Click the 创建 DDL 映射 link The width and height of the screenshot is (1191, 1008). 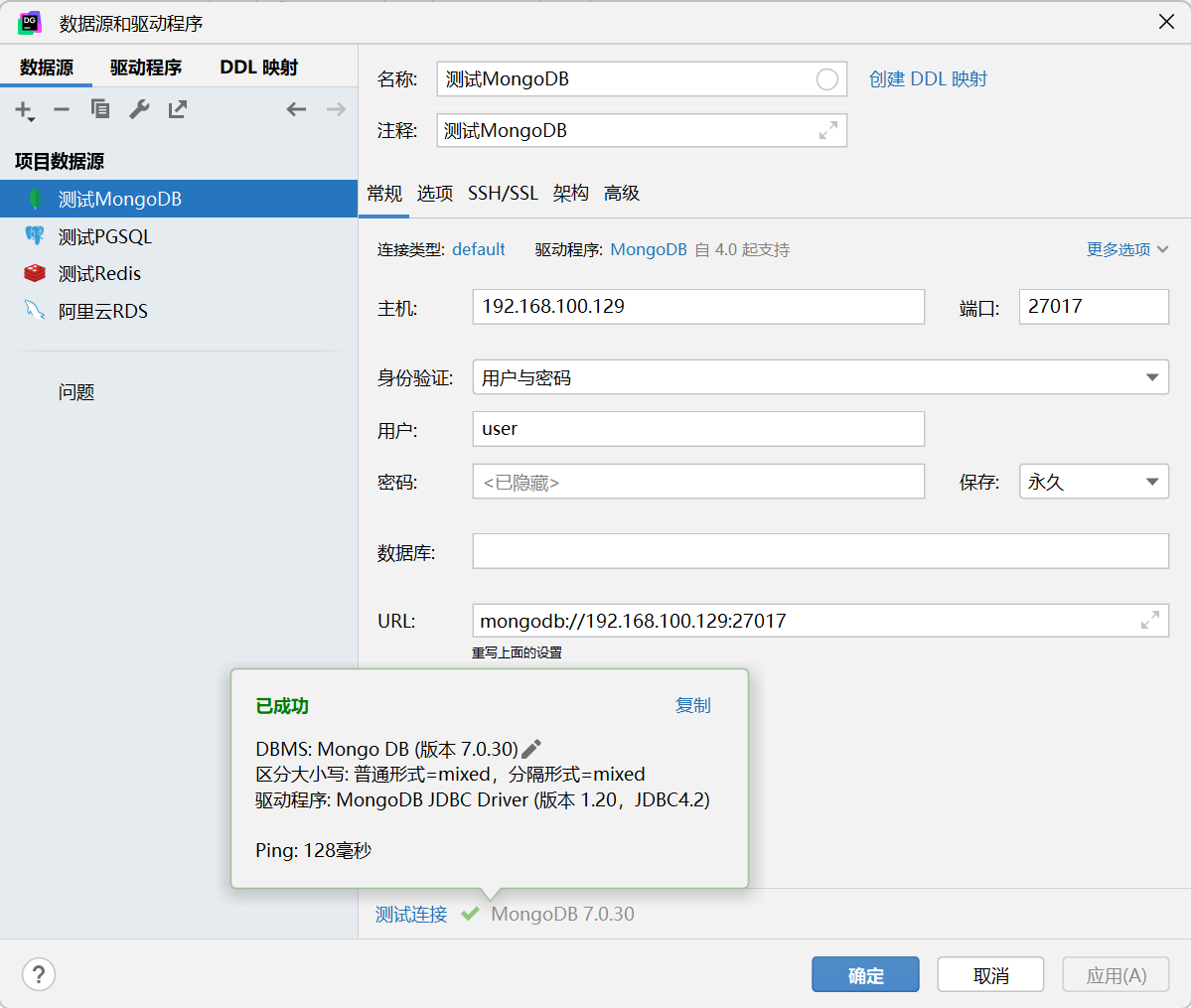coord(928,79)
